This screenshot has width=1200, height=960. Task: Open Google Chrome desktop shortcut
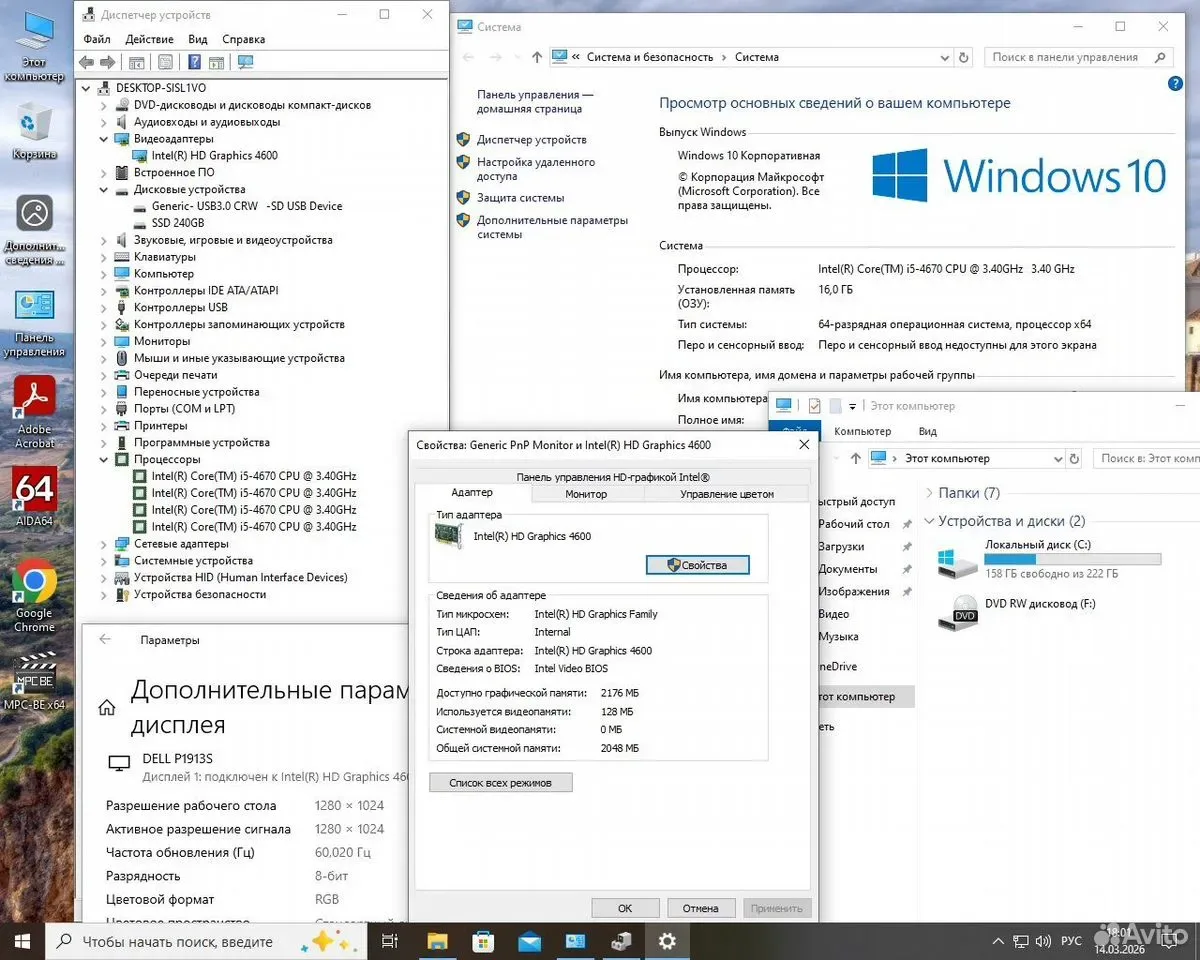(34, 598)
